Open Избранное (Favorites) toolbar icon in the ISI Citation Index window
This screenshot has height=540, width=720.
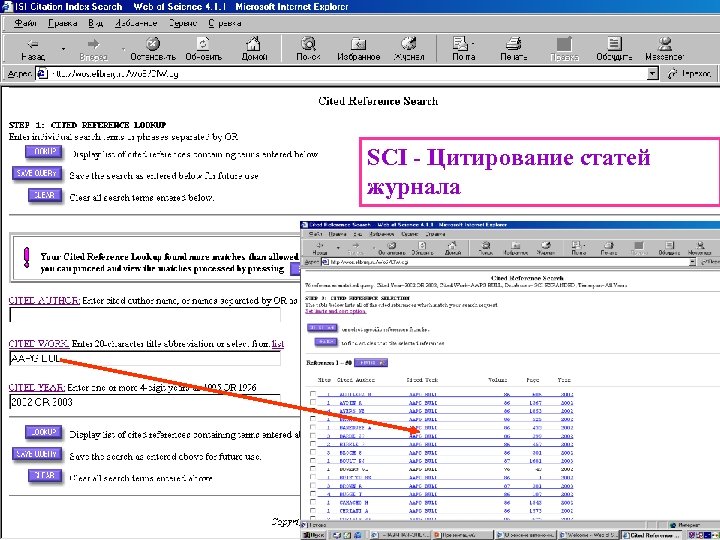pos(358,44)
